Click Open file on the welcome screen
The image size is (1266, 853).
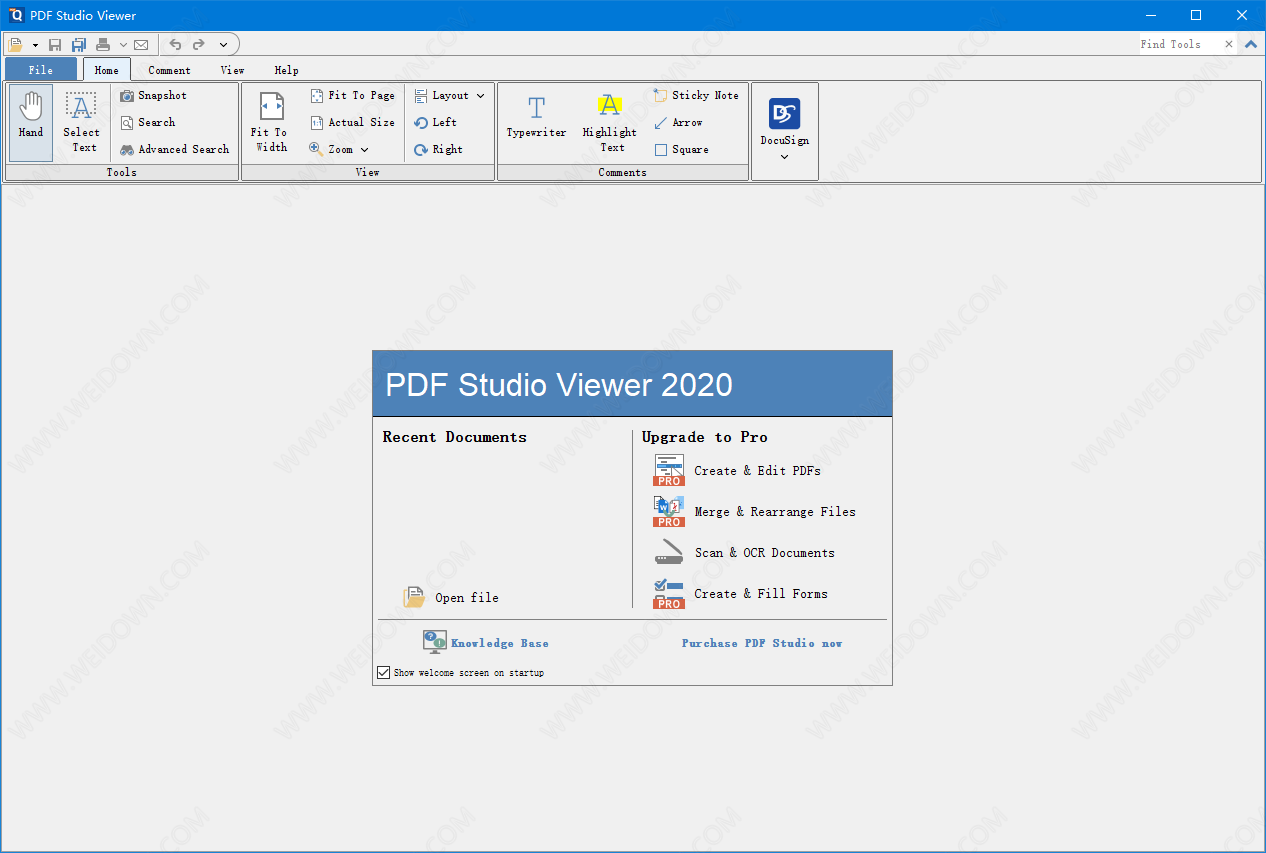click(451, 597)
